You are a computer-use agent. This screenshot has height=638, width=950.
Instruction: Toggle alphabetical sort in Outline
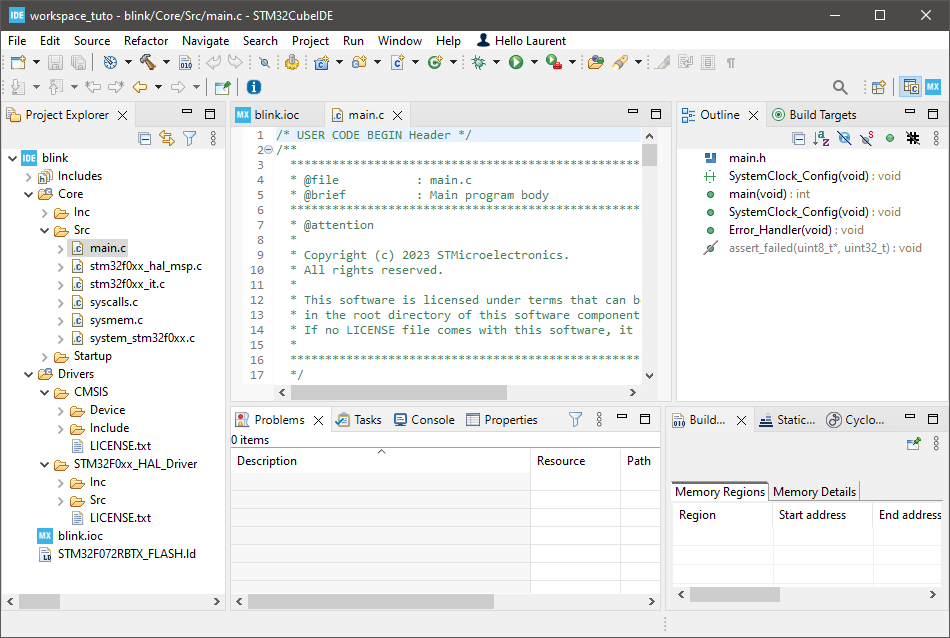(x=821, y=139)
